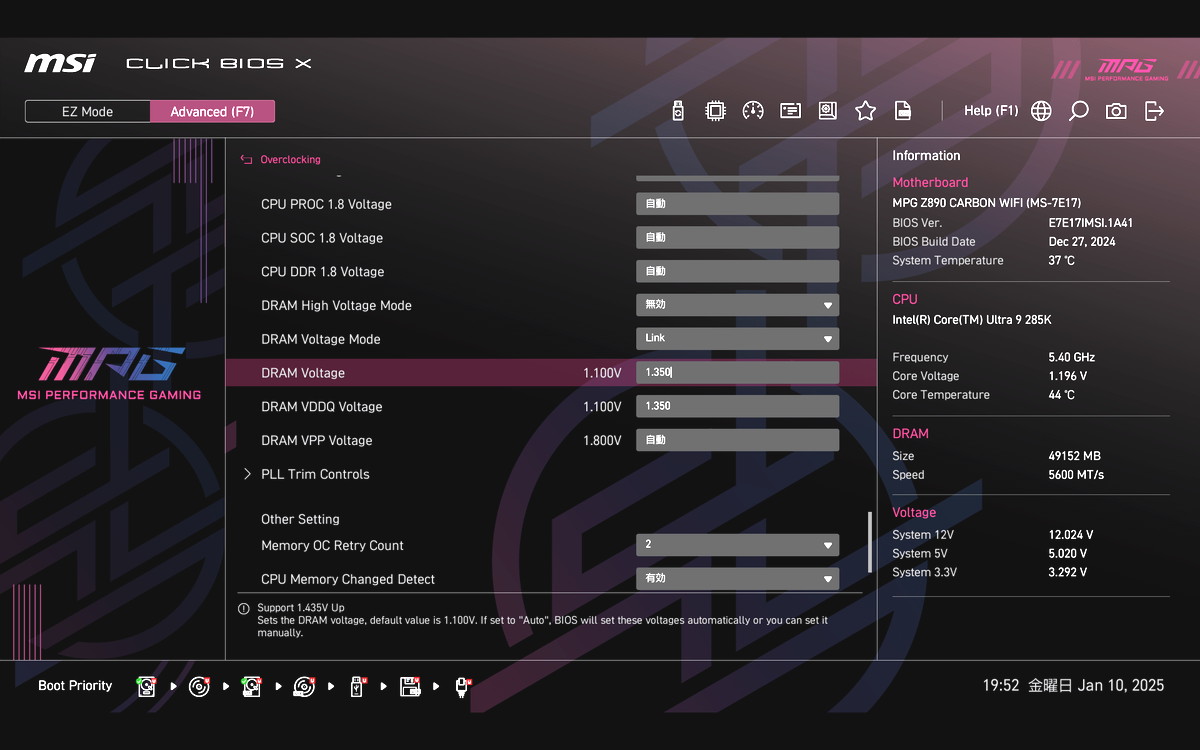Click the DRAM VPP Voltage 1.800V reading

click(602, 441)
